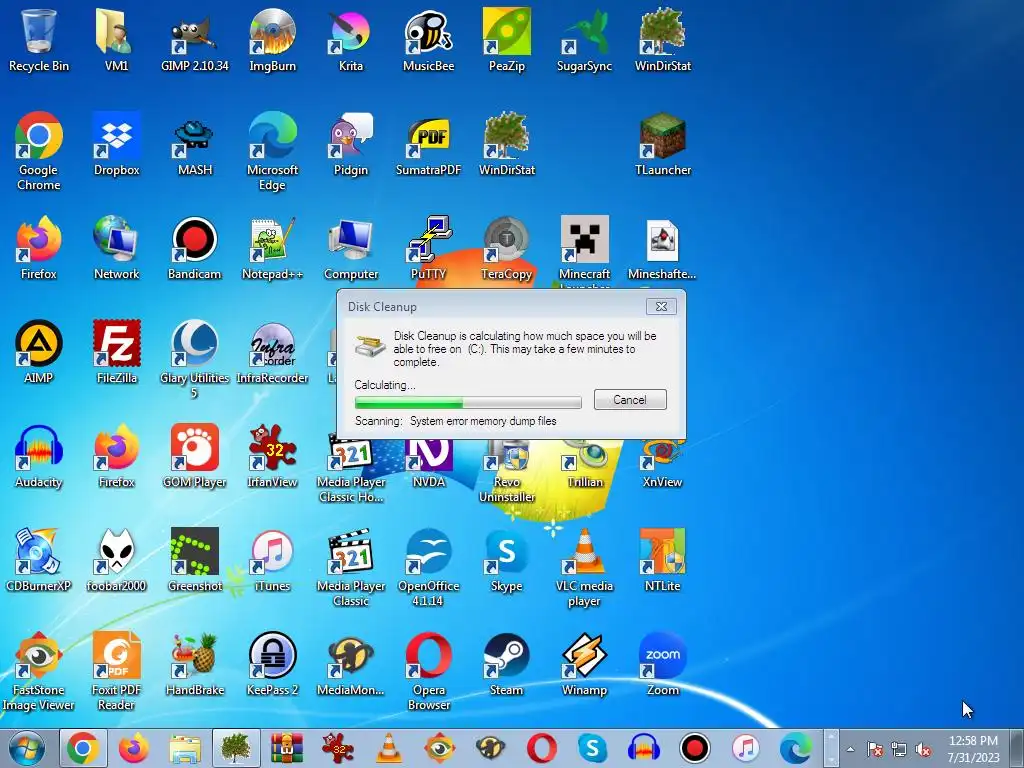Select the FastStone Image Viewer shortcut

point(39,671)
